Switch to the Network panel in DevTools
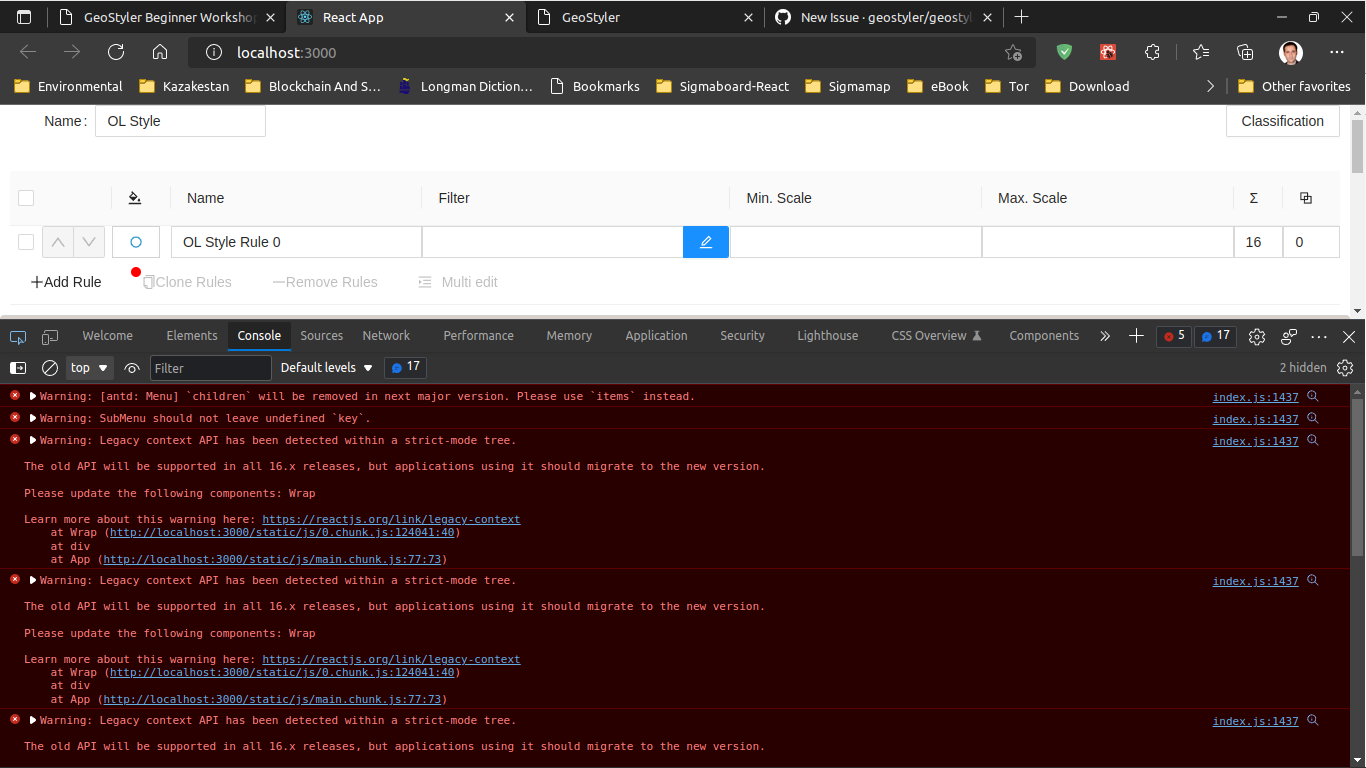Image resolution: width=1366 pixels, height=768 pixels. pos(386,336)
